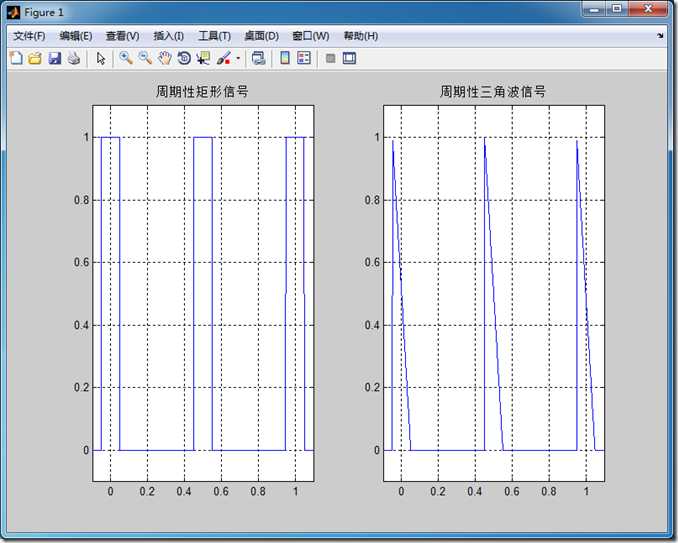Open the 工具(T) menu
This screenshot has width=678, height=543.
click(x=214, y=36)
